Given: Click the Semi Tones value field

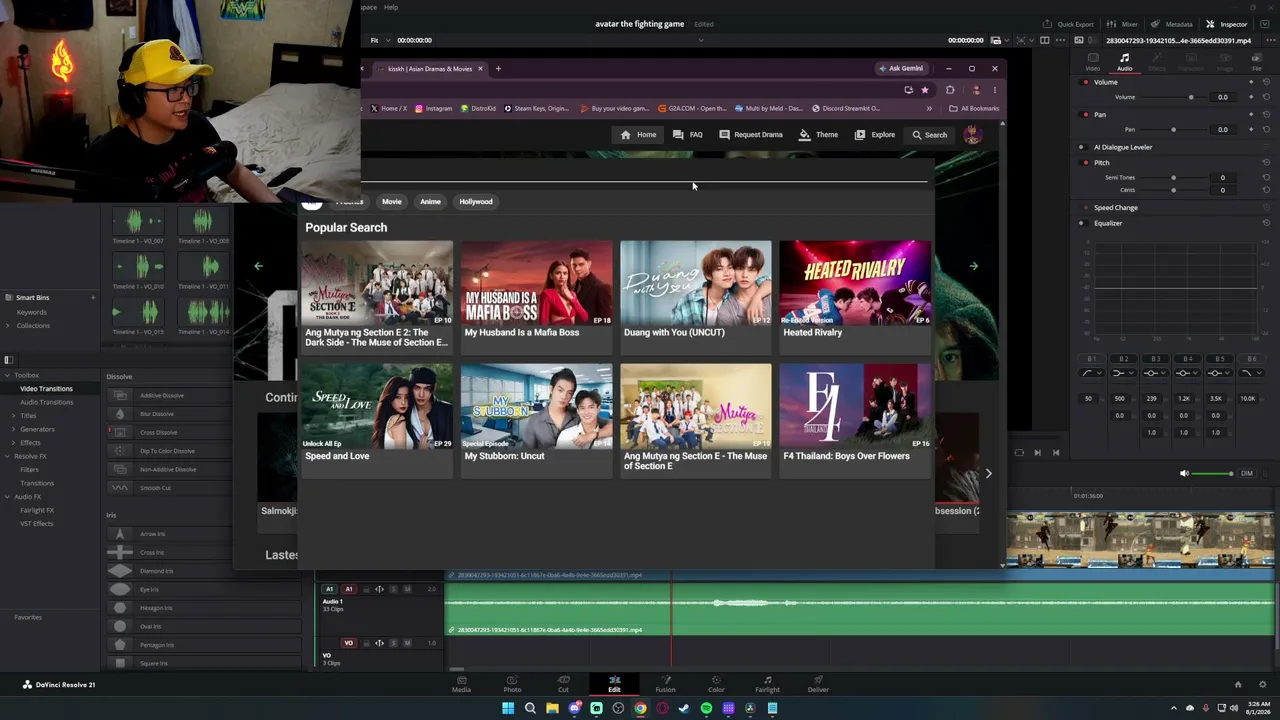Looking at the screenshot, I should pos(1222,177).
